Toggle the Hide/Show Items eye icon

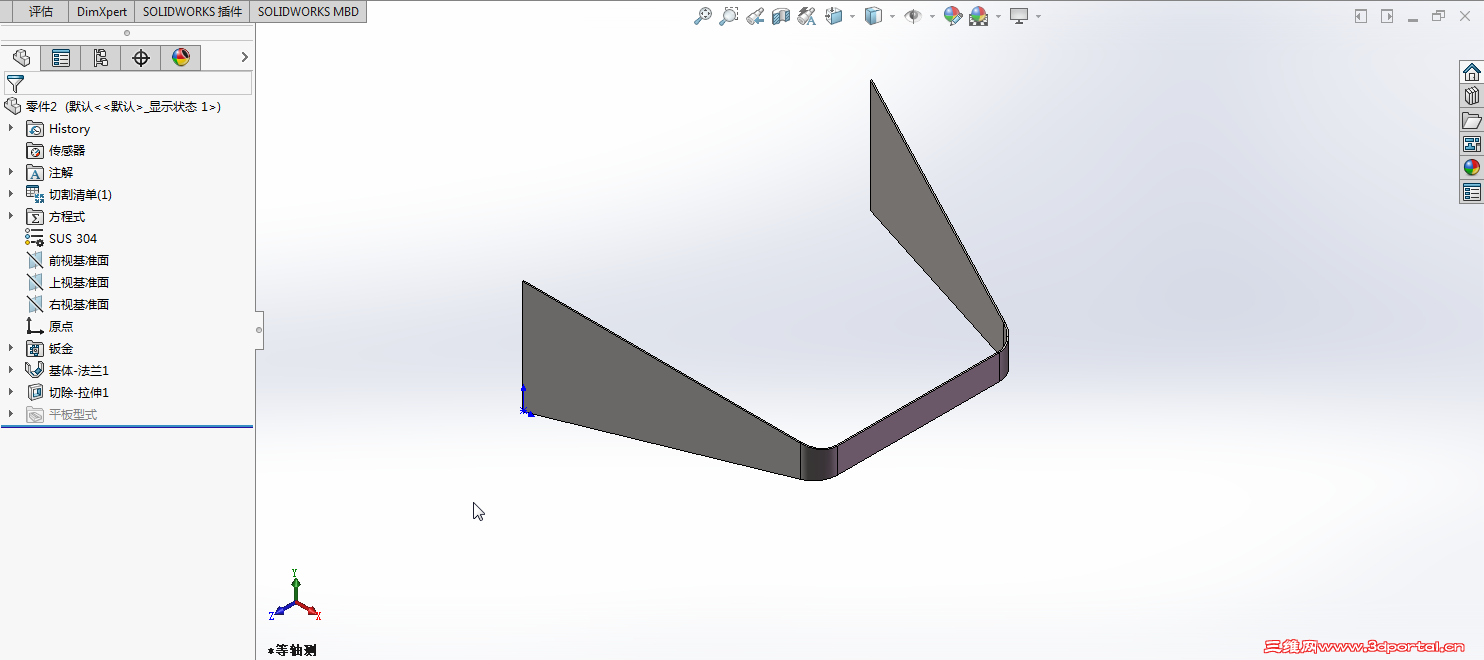914,16
